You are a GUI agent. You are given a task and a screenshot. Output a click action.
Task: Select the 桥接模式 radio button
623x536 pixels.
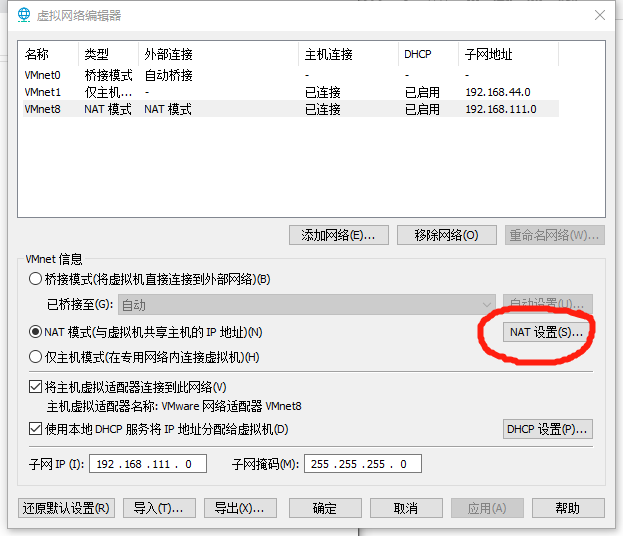tap(35, 279)
